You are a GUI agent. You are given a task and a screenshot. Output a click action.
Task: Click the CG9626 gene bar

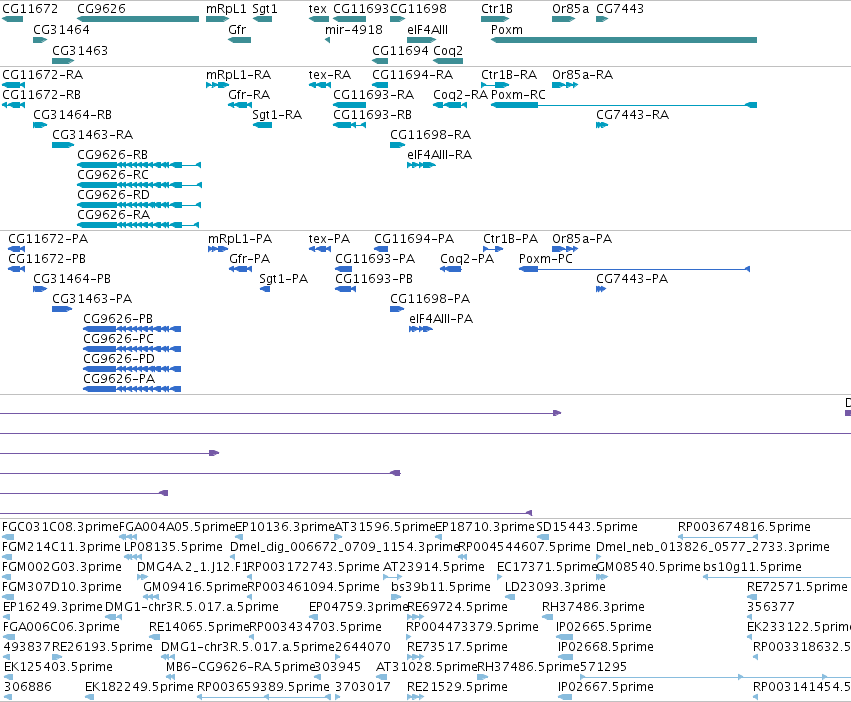tap(138, 19)
